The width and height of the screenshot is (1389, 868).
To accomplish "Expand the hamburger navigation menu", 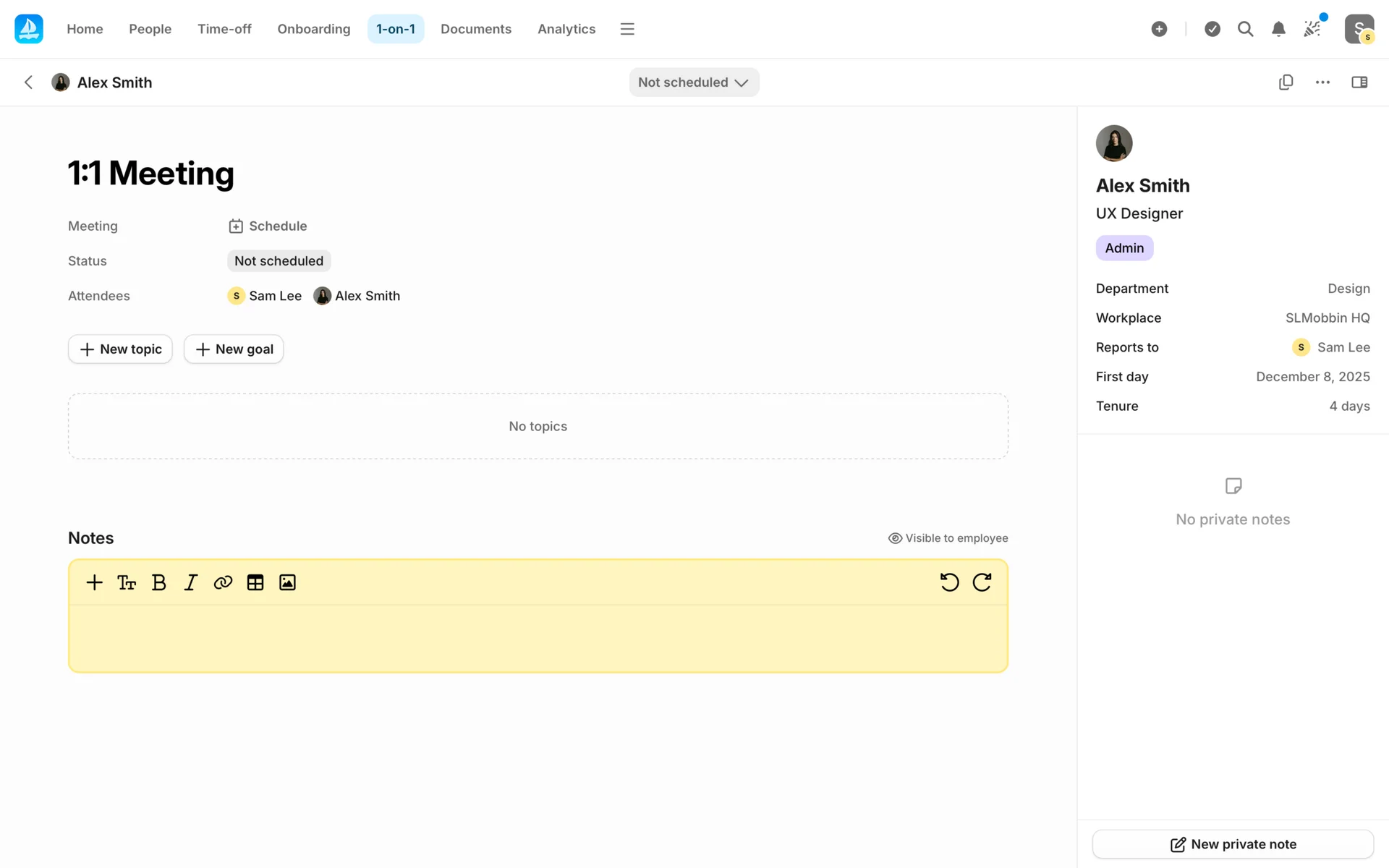I will coord(627,29).
